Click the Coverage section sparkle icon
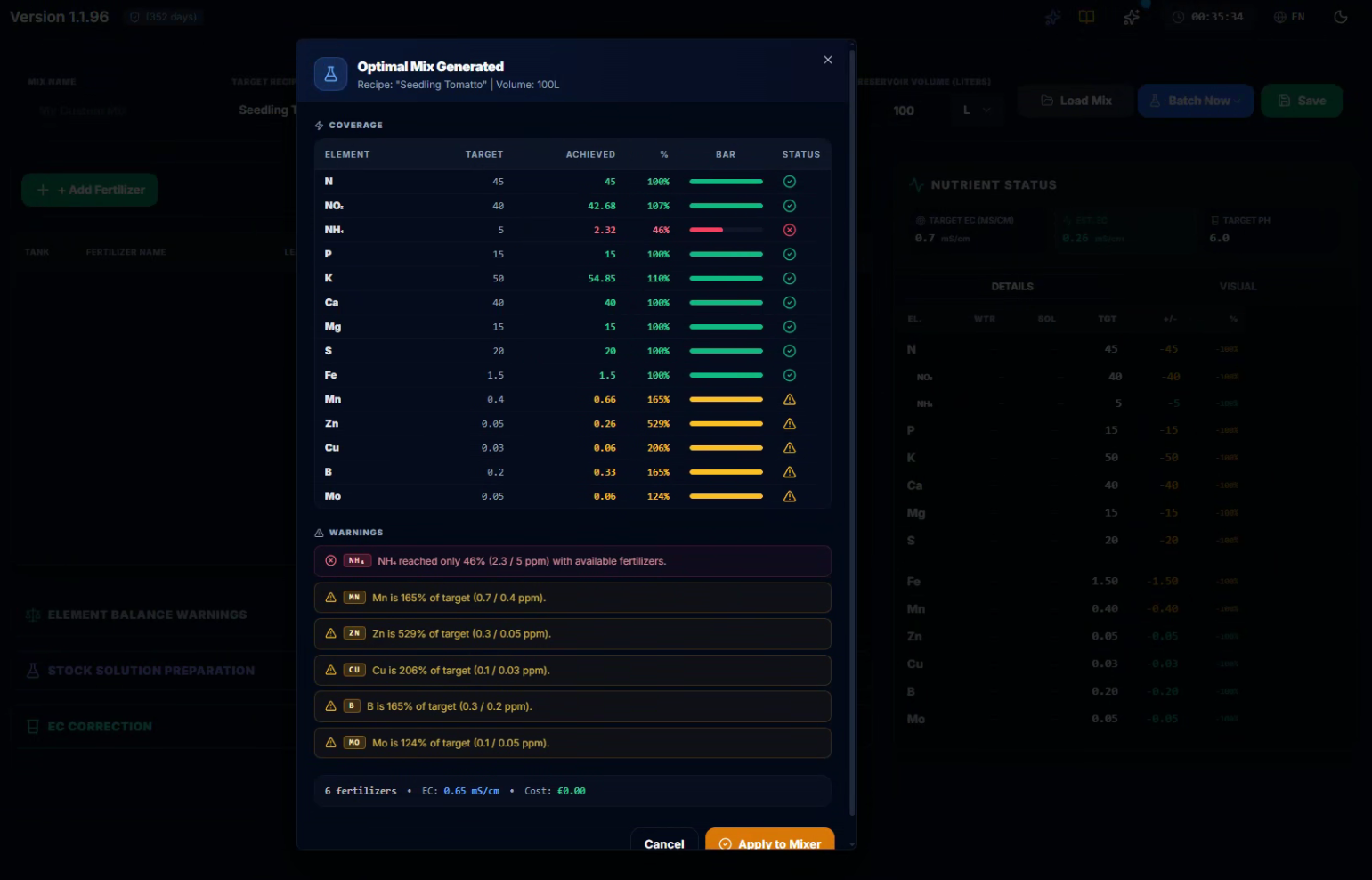Image resolution: width=1372 pixels, height=880 pixels. point(320,126)
